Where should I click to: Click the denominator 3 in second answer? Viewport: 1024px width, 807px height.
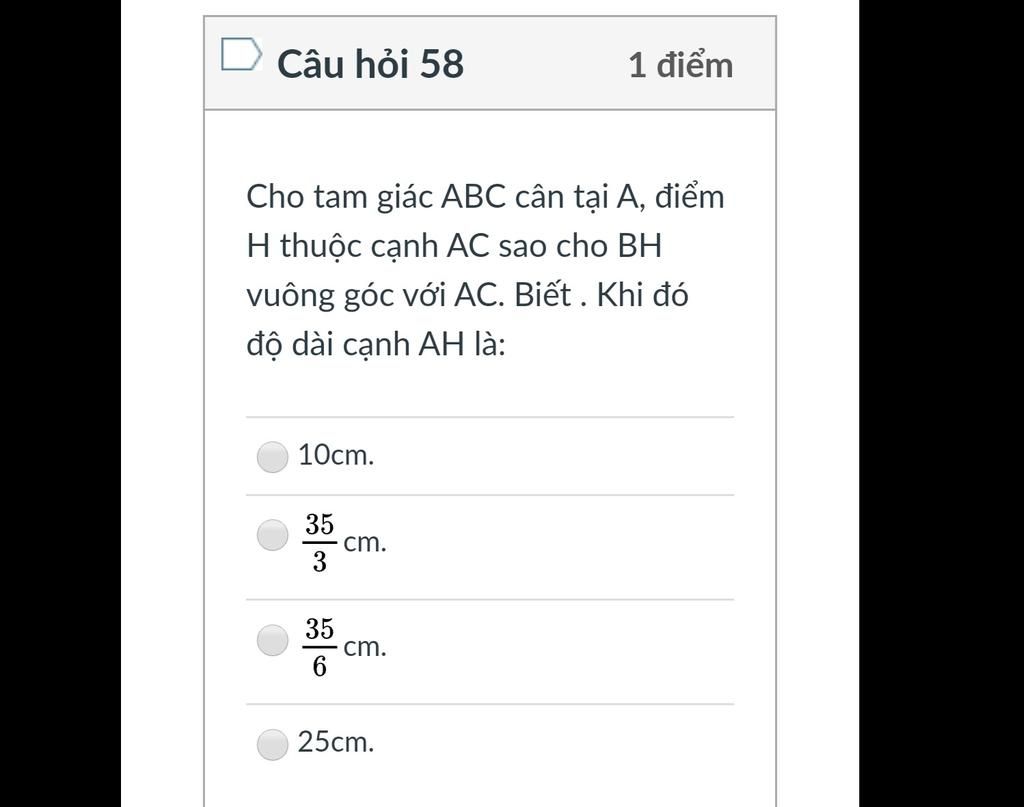319,562
